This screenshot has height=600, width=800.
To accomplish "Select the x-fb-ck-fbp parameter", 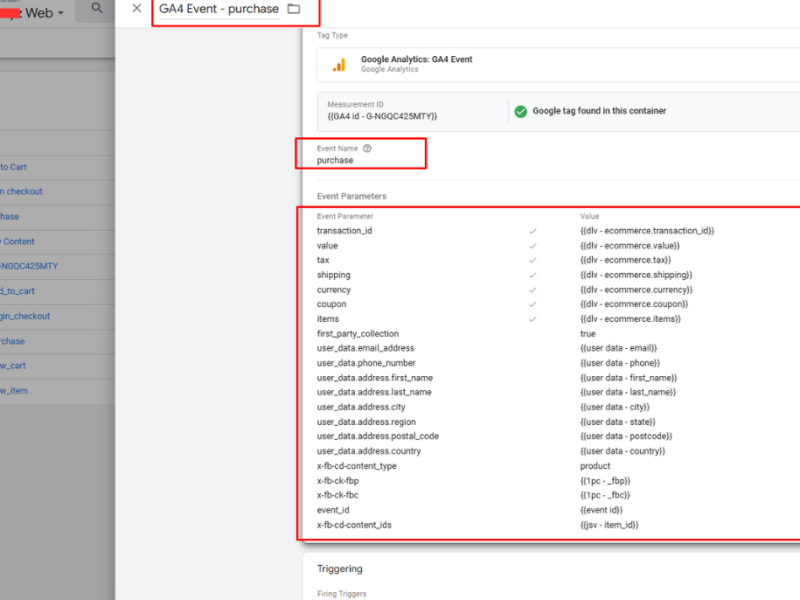I will click(338, 481).
